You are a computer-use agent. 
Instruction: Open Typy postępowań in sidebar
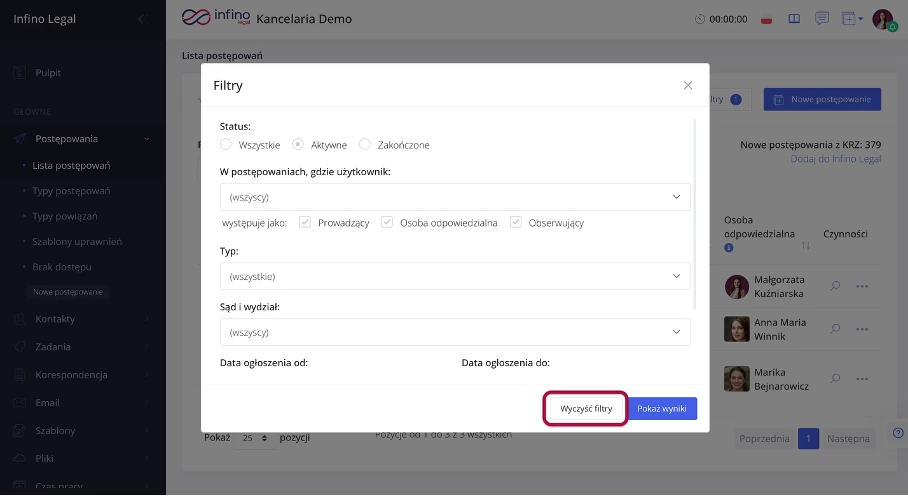[71, 191]
